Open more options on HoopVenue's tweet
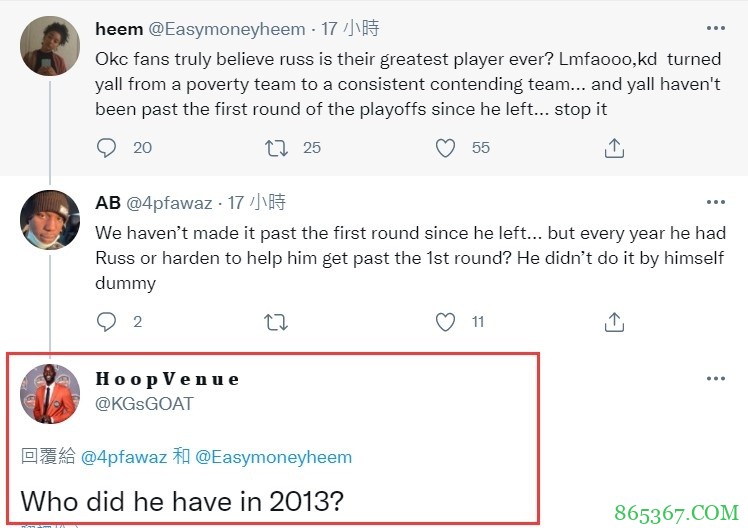 click(x=715, y=379)
